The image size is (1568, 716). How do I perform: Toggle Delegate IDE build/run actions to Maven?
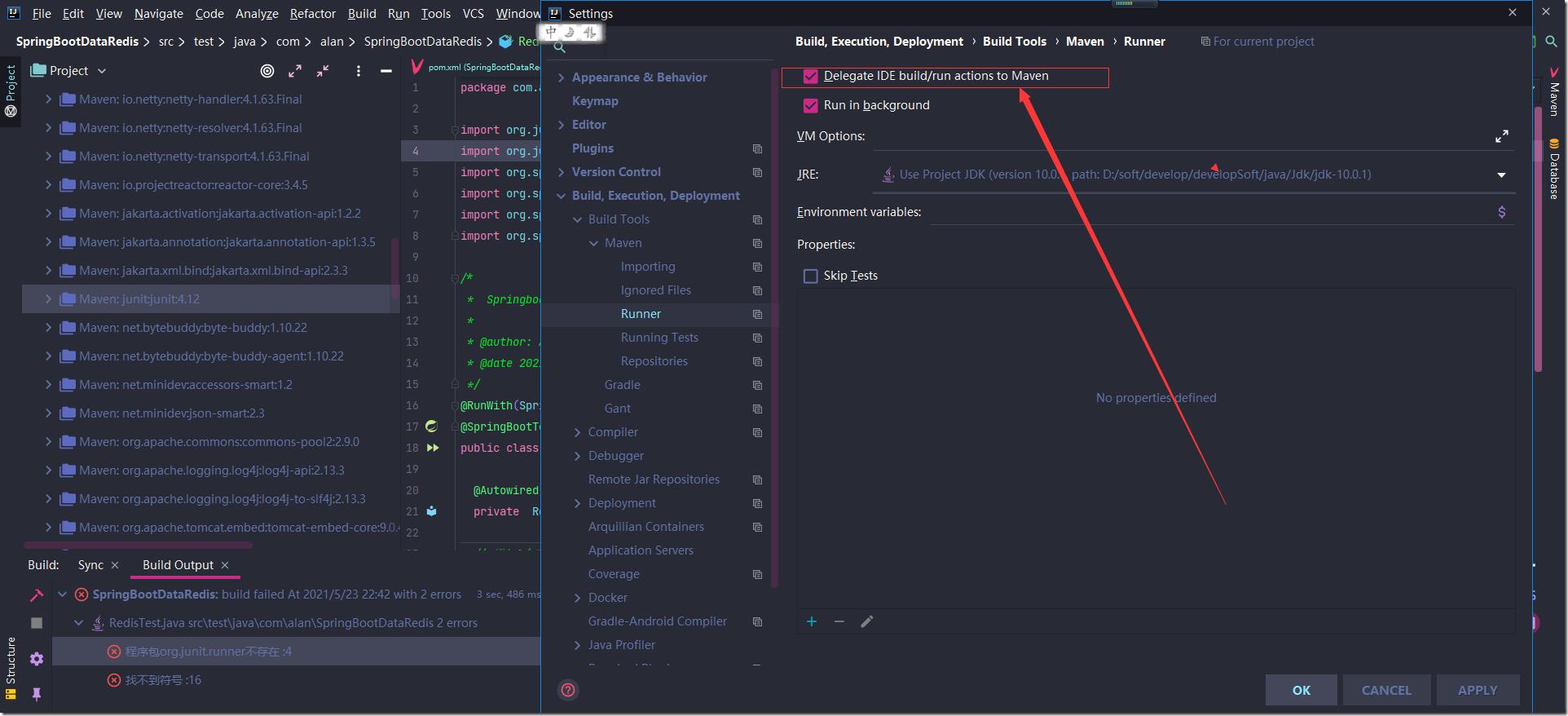click(810, 77)
